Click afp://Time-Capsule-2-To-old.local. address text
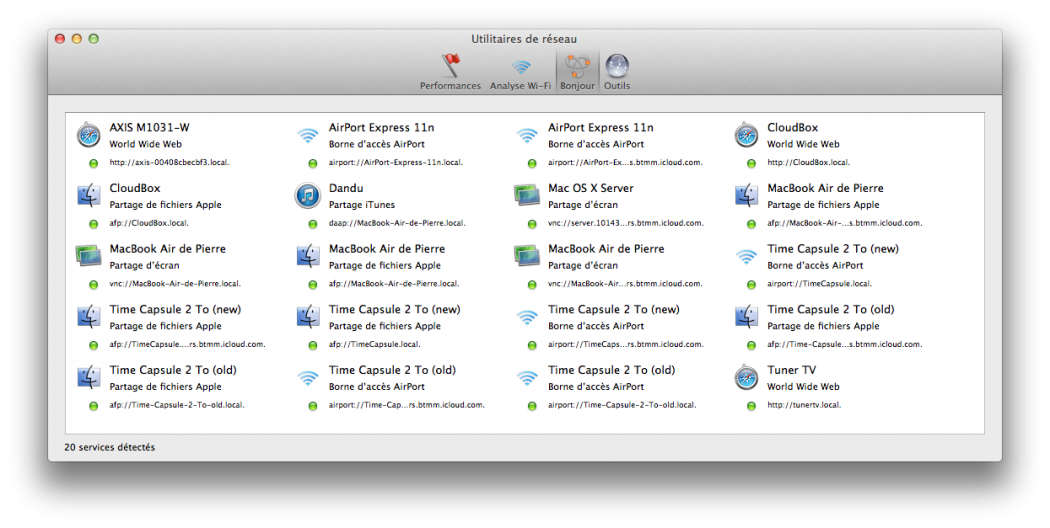This screenshot has height=528, width=1050. [177, 405]
